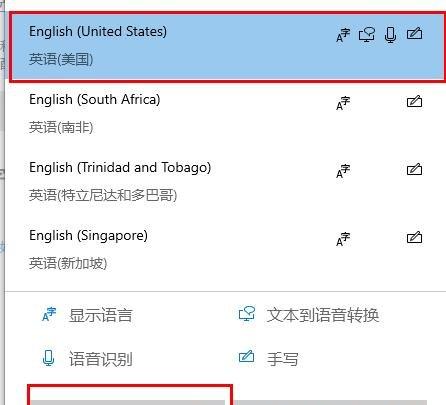Viewport: 446px width, 405px height.
Task: Click display language icon on South Africa row
Action: point(343,103)
